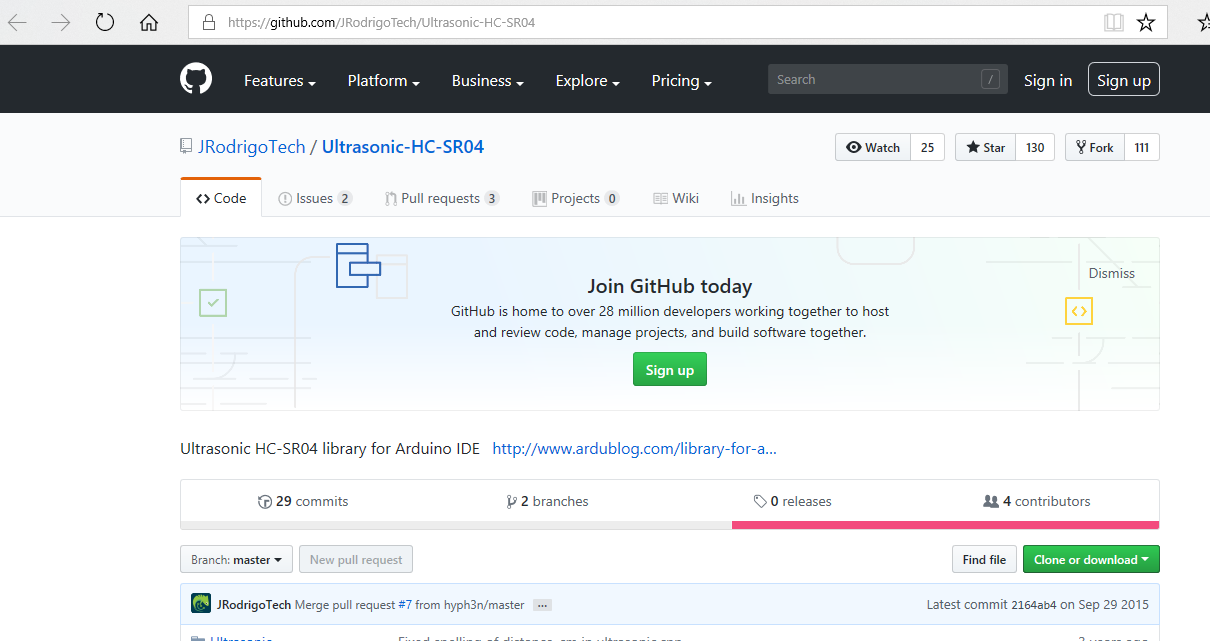
Task: Dismiss the Join GitHub banner
Action: coord(1112,273)
